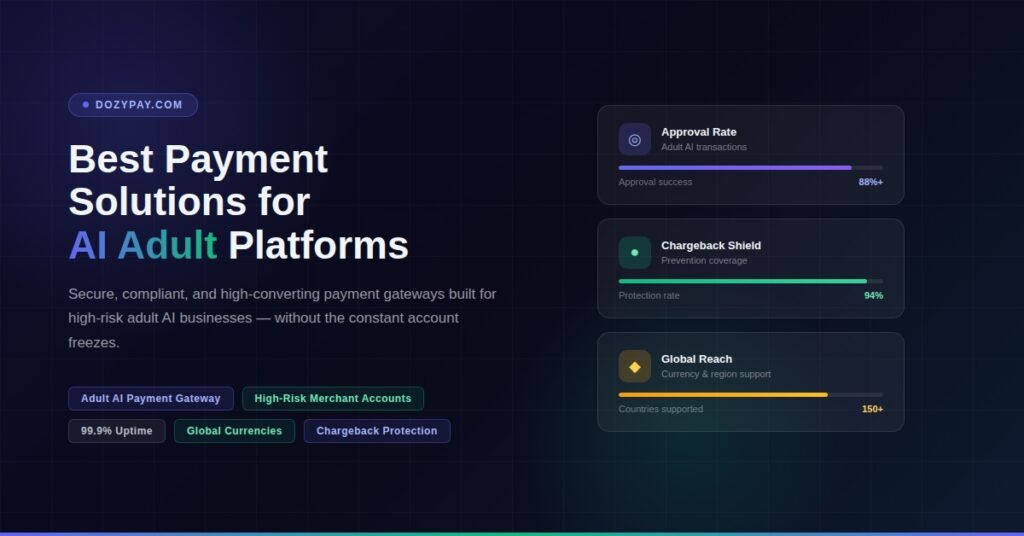The image size is (1024, 536).
Task: Click the 'Adult AI transactions' subtitle
Action: coord(704,148)
